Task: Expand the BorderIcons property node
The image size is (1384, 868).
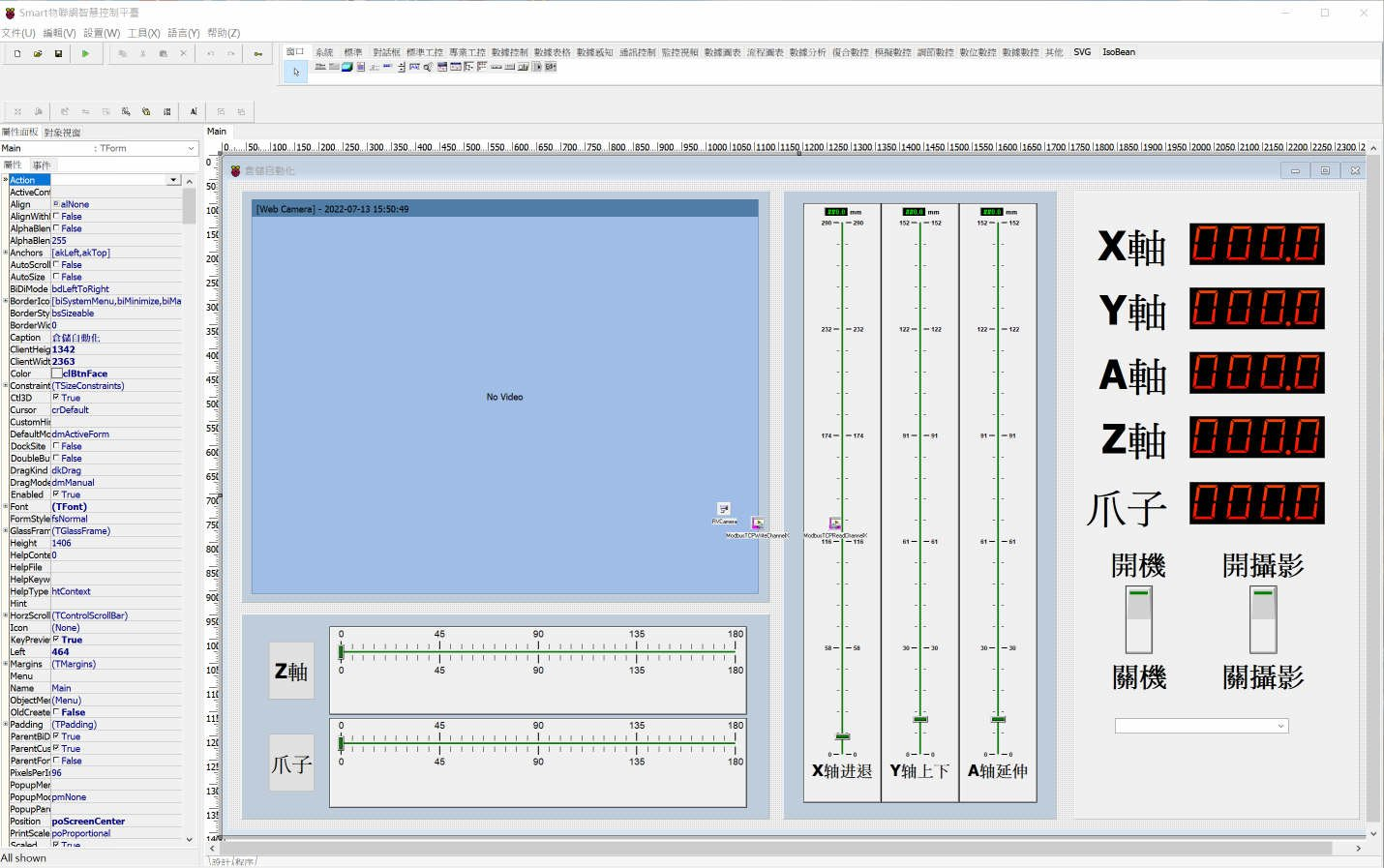Action: pos(6,301)
